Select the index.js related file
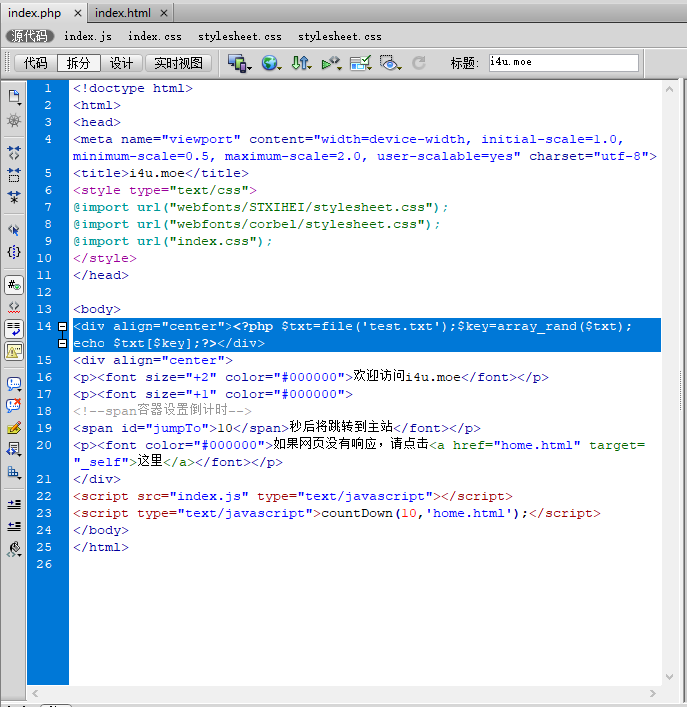 pos(88,36)
